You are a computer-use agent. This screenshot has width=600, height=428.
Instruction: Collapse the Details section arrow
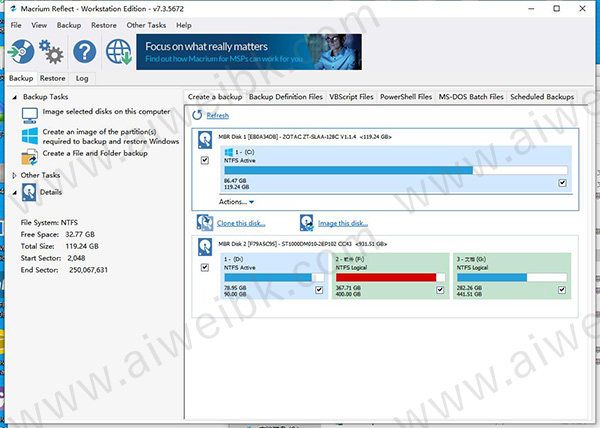pos(15,193)
